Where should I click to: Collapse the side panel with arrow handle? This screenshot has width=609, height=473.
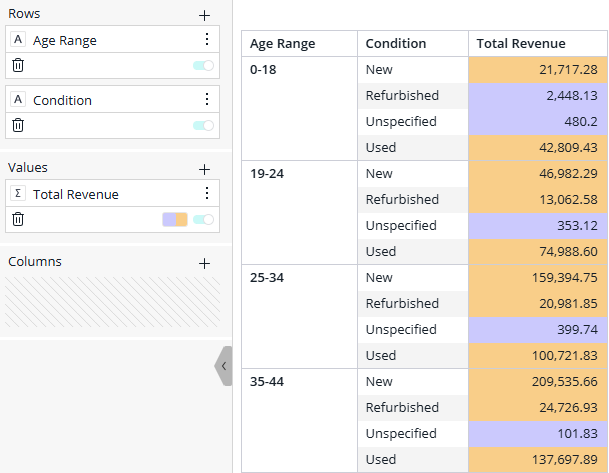tap(223, 366)
